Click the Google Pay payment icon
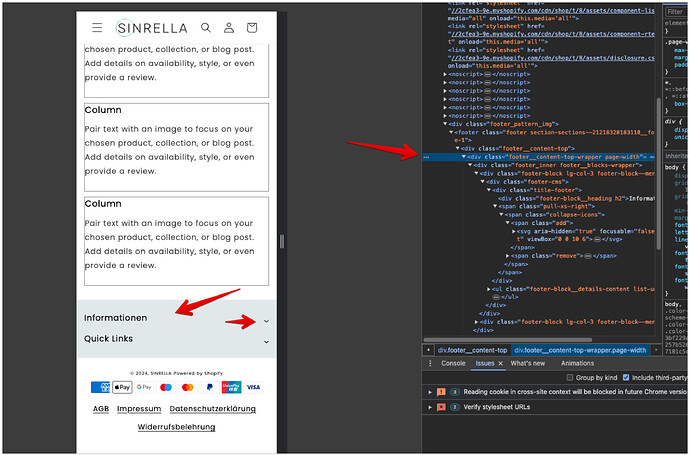 (x=144, y=387)
